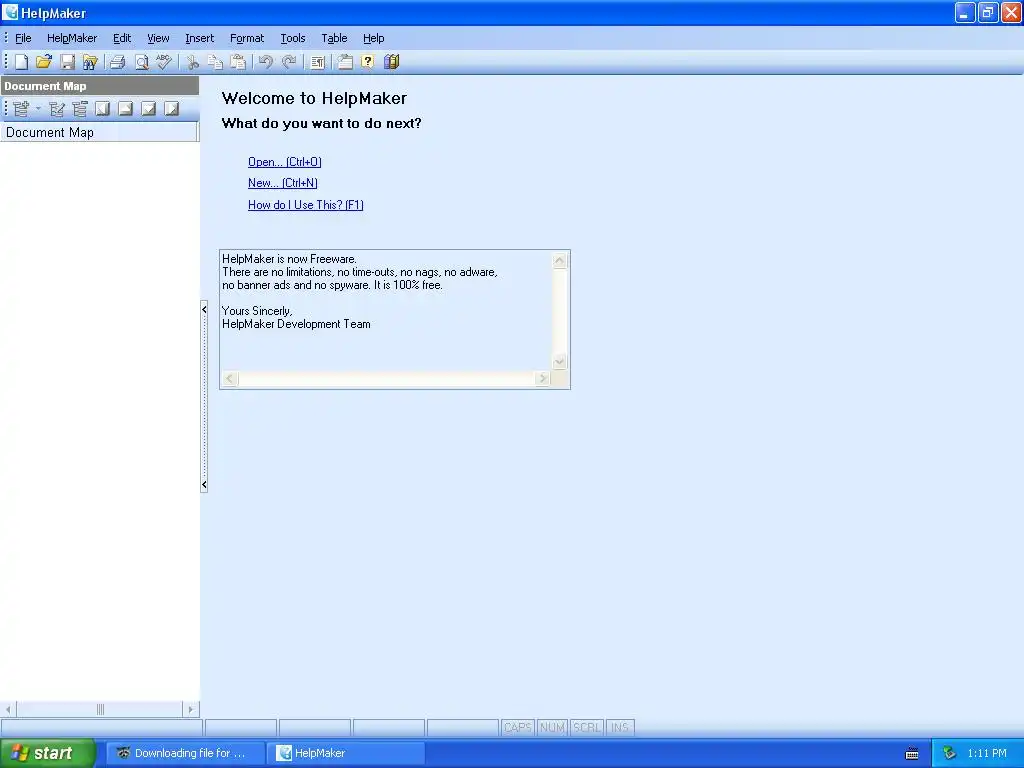Click the right arrow of the message box scrollbar
Viewport: 1024px width, 768px height.
click(x=542, y=379)
